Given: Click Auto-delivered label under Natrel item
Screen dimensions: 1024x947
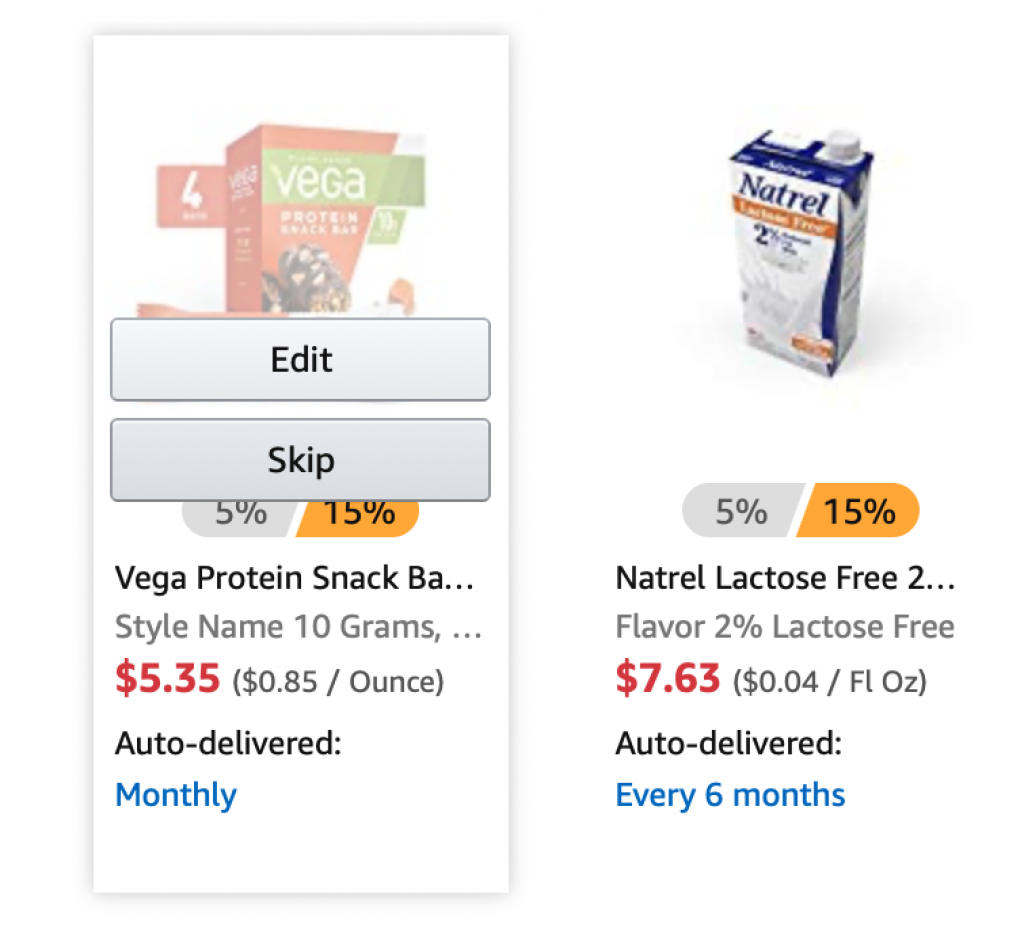Looking at the screenshot, I should 729,743.
